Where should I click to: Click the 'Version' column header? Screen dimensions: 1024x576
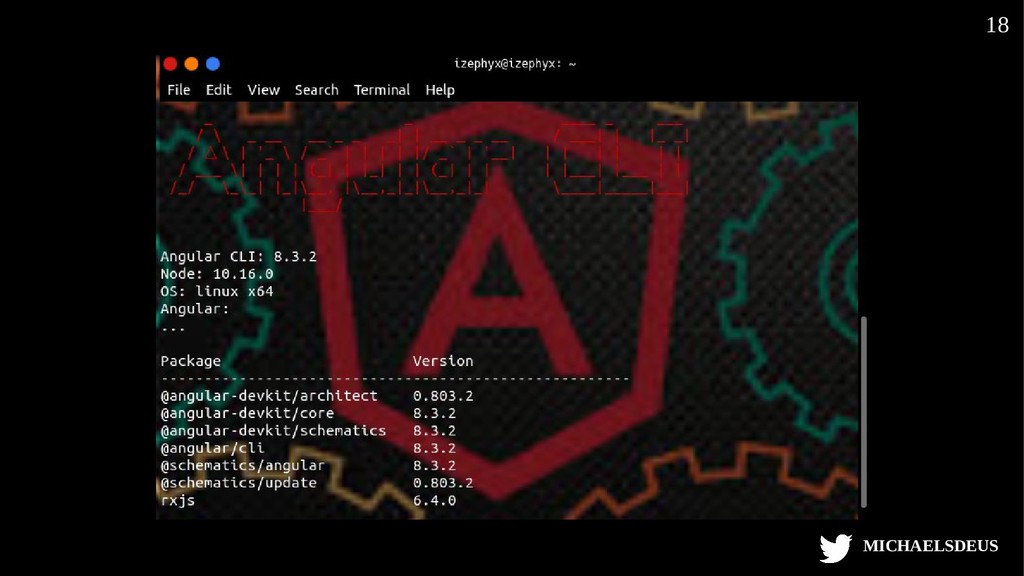tap(443, 361)
